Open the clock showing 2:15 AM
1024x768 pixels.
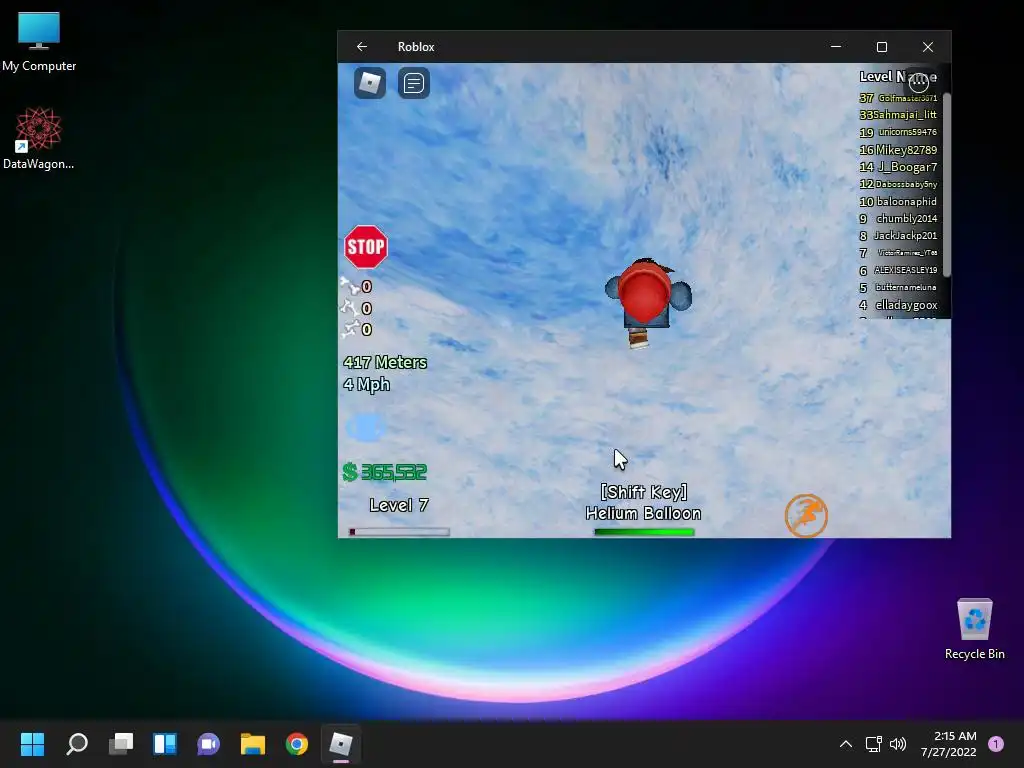pos(948,744)
